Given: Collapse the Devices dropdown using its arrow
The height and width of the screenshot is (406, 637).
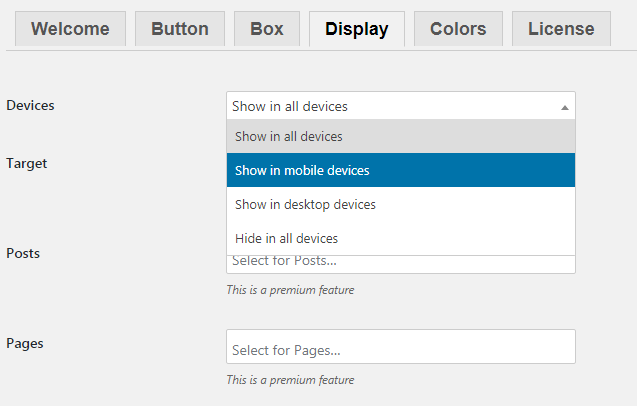Looking at the screenshot, I should [x=565, y=107].
